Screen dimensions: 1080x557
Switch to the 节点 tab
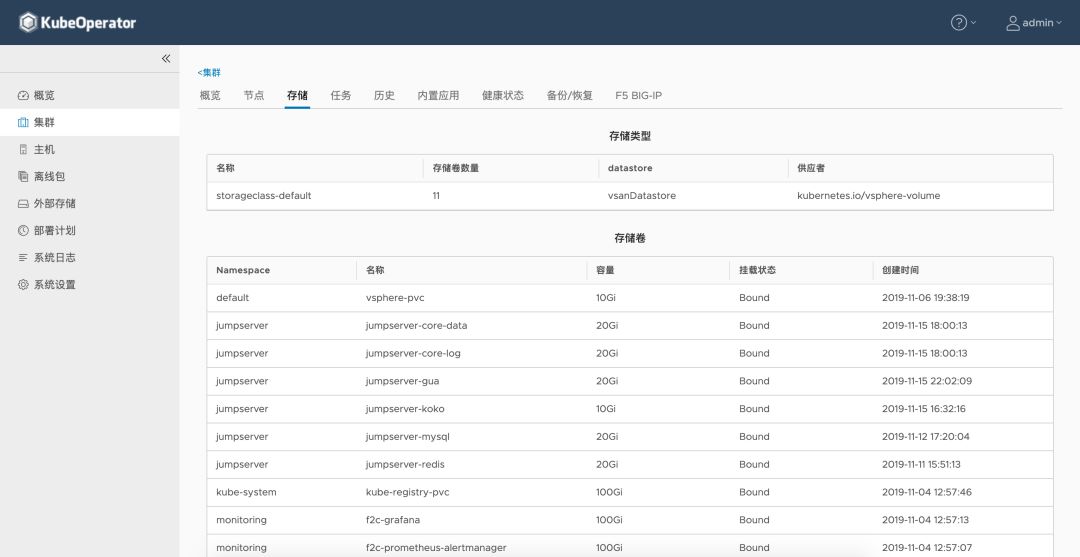[x=253, y=96]
